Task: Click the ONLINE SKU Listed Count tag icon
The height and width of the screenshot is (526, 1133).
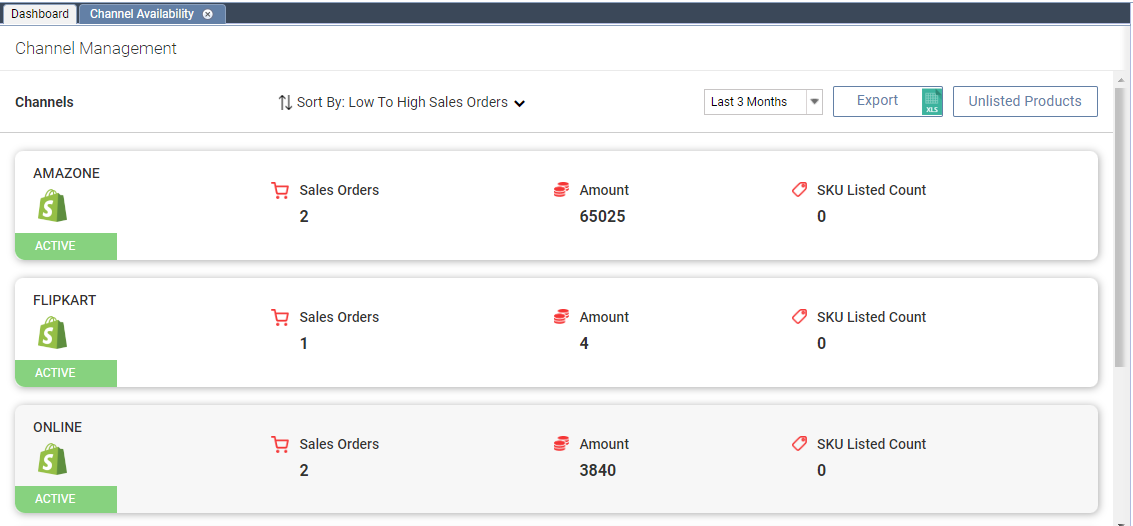Action: tap(799, 444)
